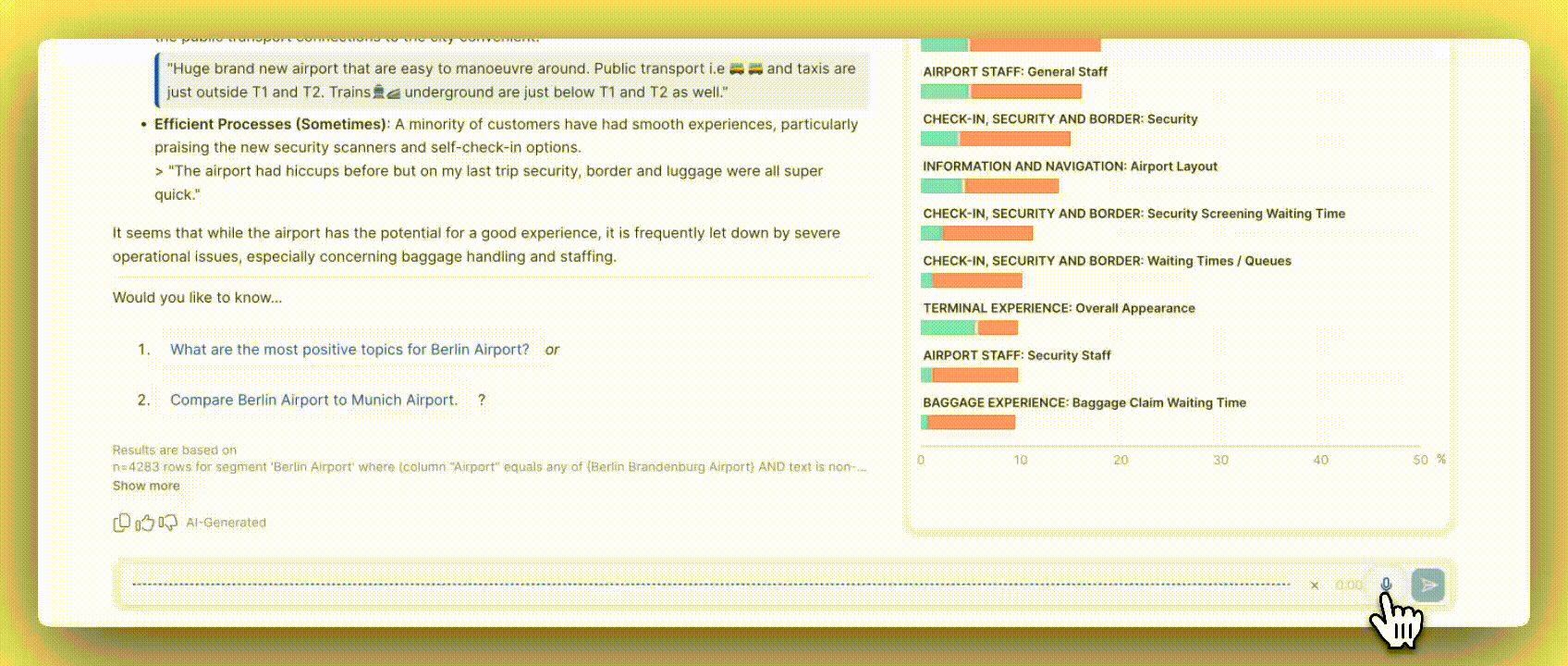Image resolution: width=1568 pixels, height=666 pixels.
Task: Select the Airport Layout chart label
Action: (x=1070, y=166)
